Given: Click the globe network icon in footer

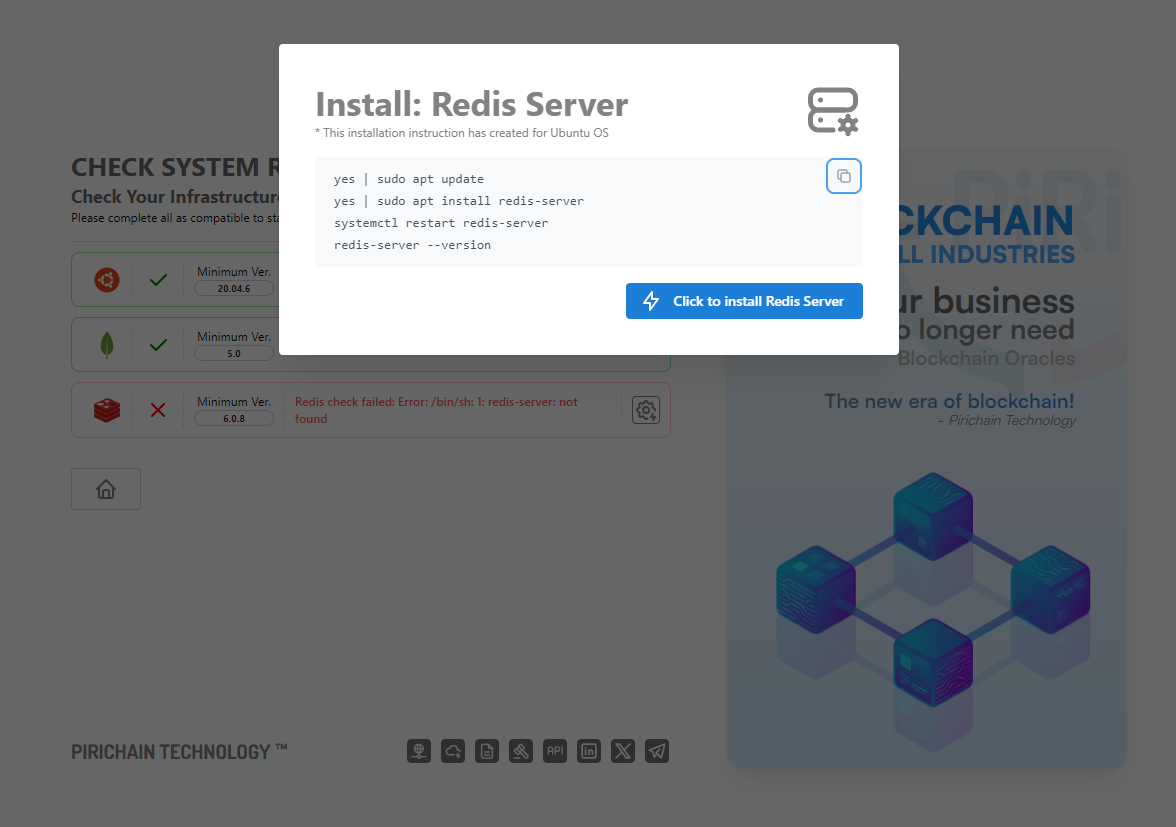Looking at the screenshot, I should click(x=419, y=751).
